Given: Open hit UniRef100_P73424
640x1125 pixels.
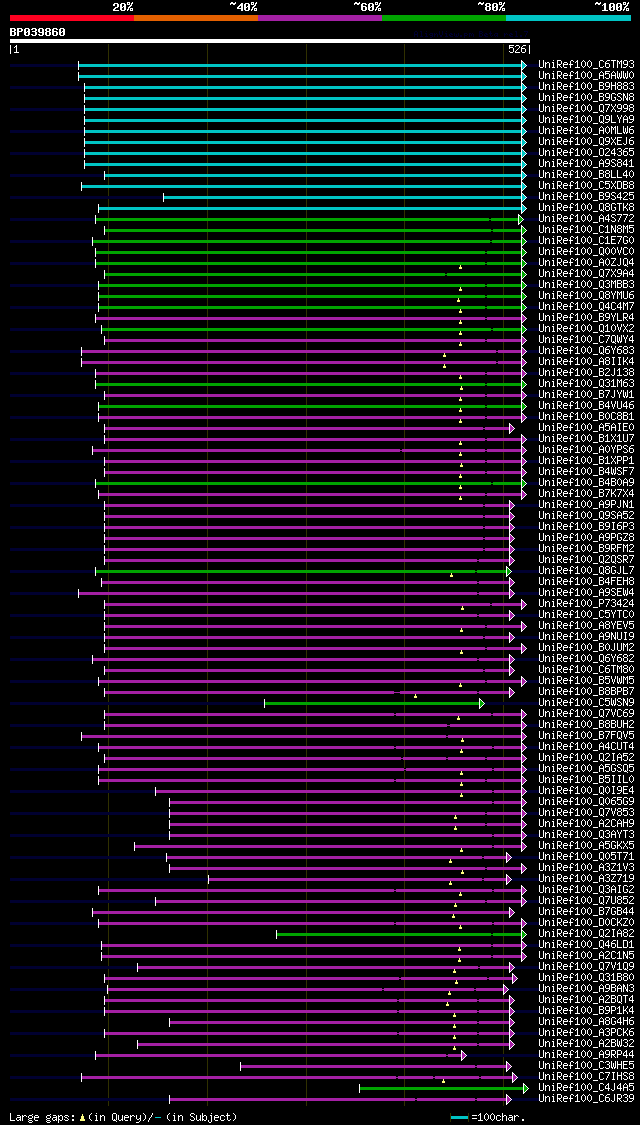Looking at the screenshot, I should tap(586, 603).
